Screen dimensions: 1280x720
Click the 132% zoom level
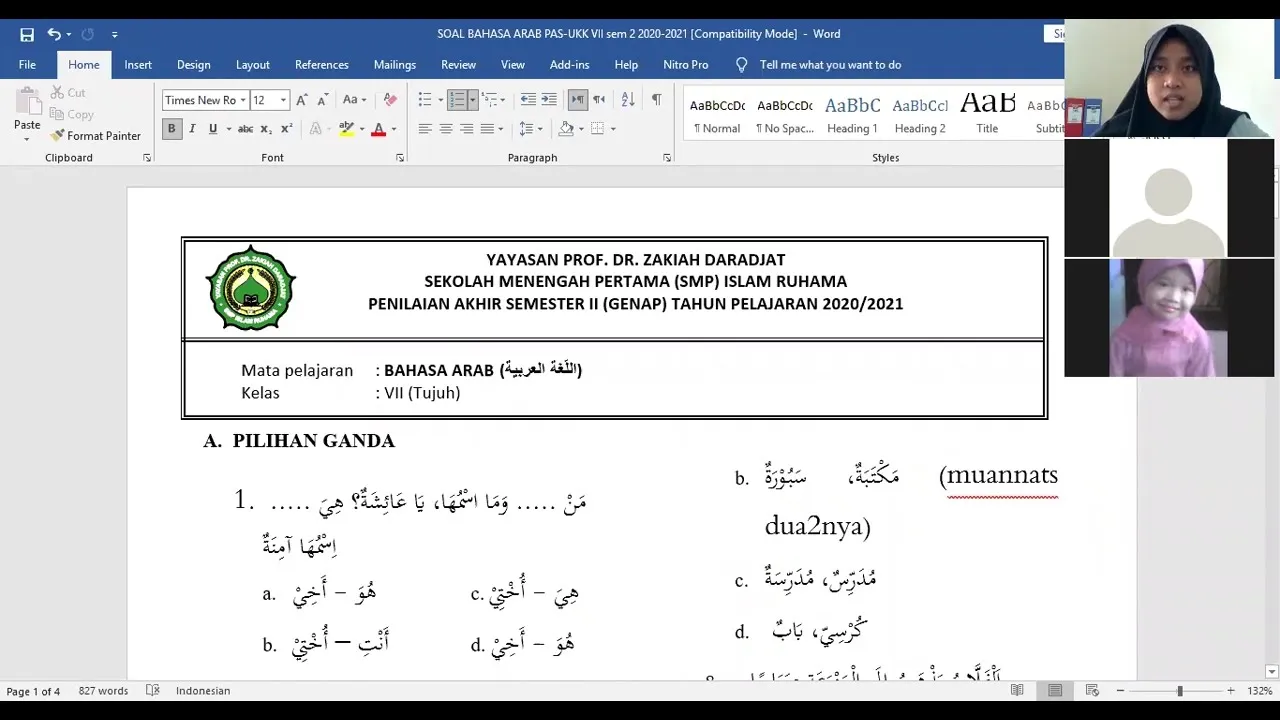click(1260, 691)
